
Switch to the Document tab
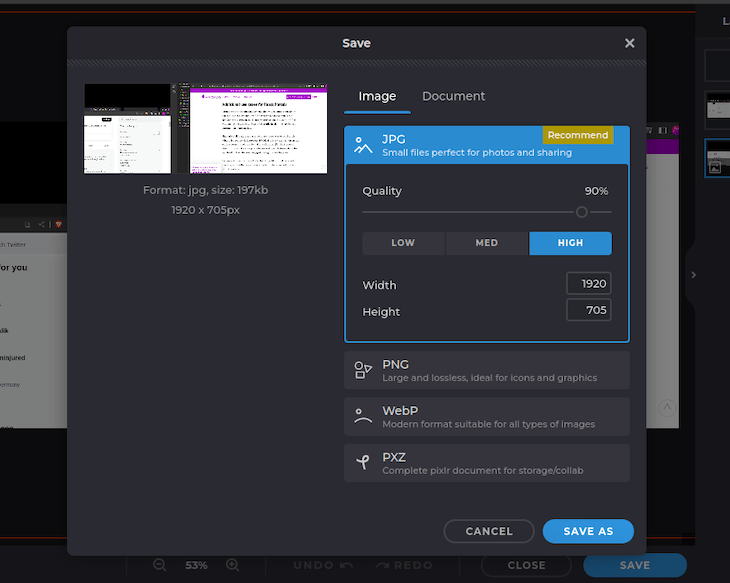pyautogui.click(x=453, y=96)
